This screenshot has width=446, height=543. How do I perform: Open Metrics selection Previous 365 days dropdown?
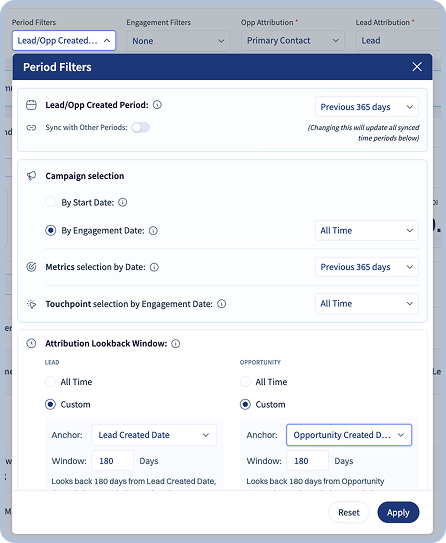[x=367, y=267]
